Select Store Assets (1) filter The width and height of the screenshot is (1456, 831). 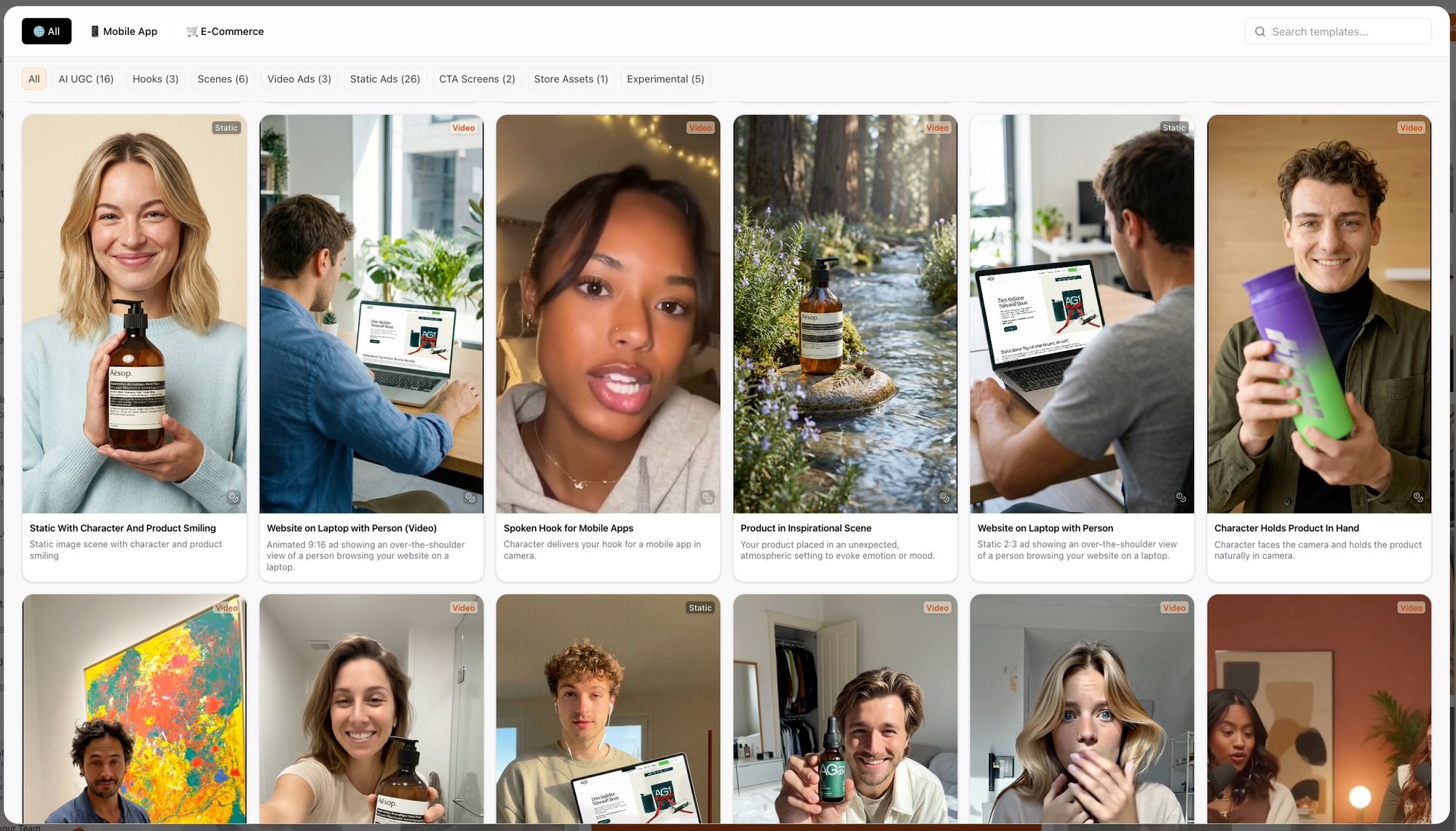click(x=571, y=79)
